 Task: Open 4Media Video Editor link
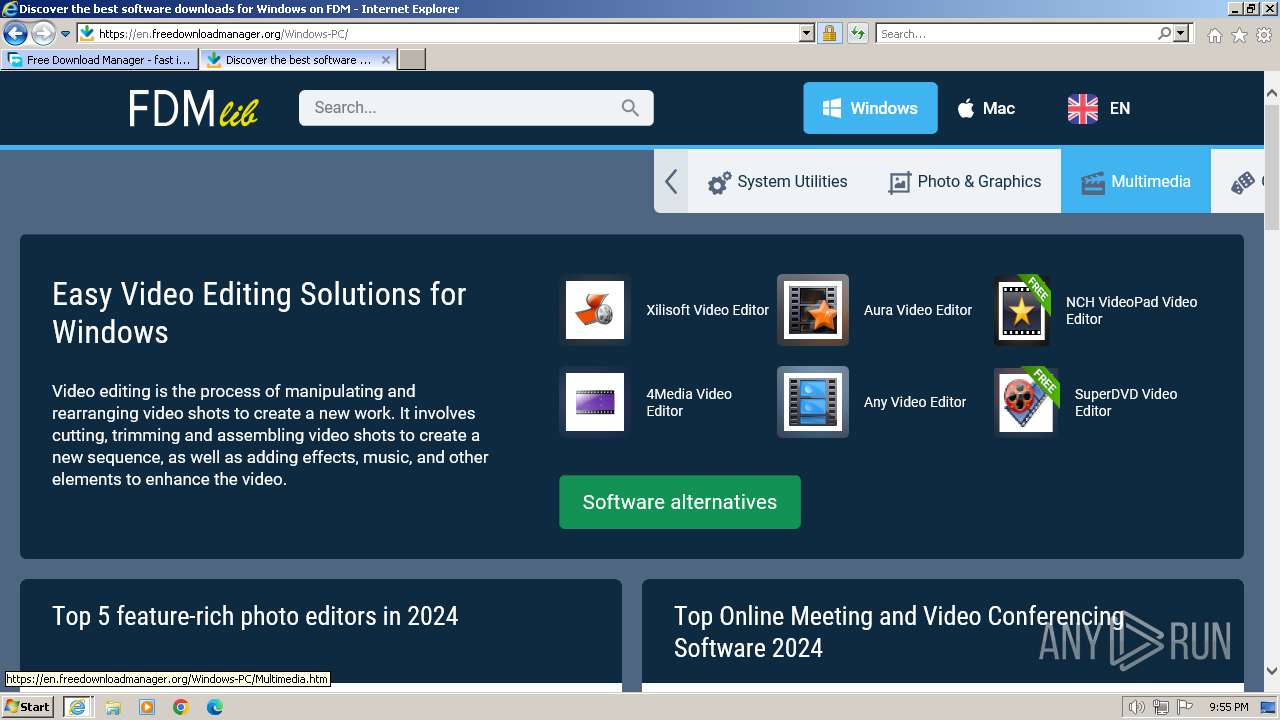tap(689, 402)
